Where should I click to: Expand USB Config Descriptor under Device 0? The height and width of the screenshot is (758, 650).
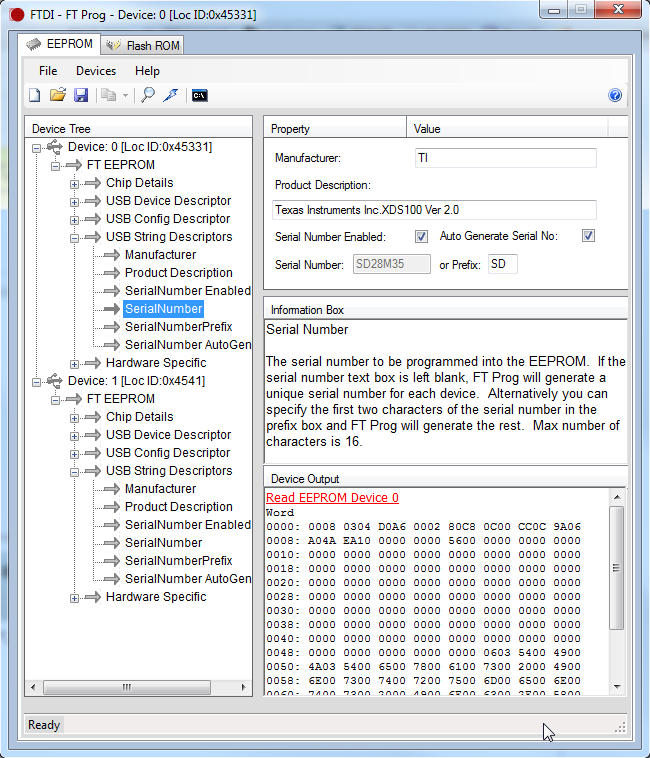[x=74, y=220]
